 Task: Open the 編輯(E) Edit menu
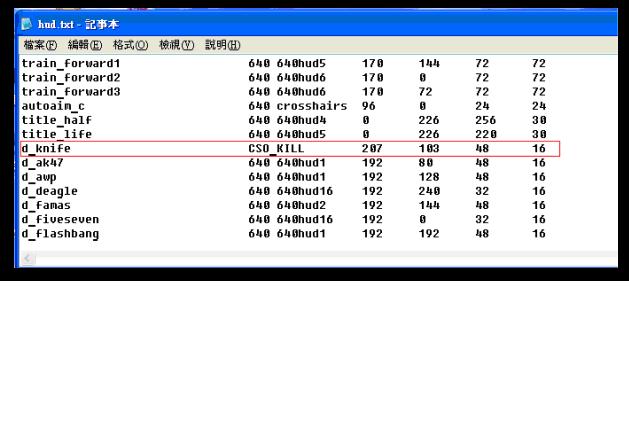pos(85,45)
